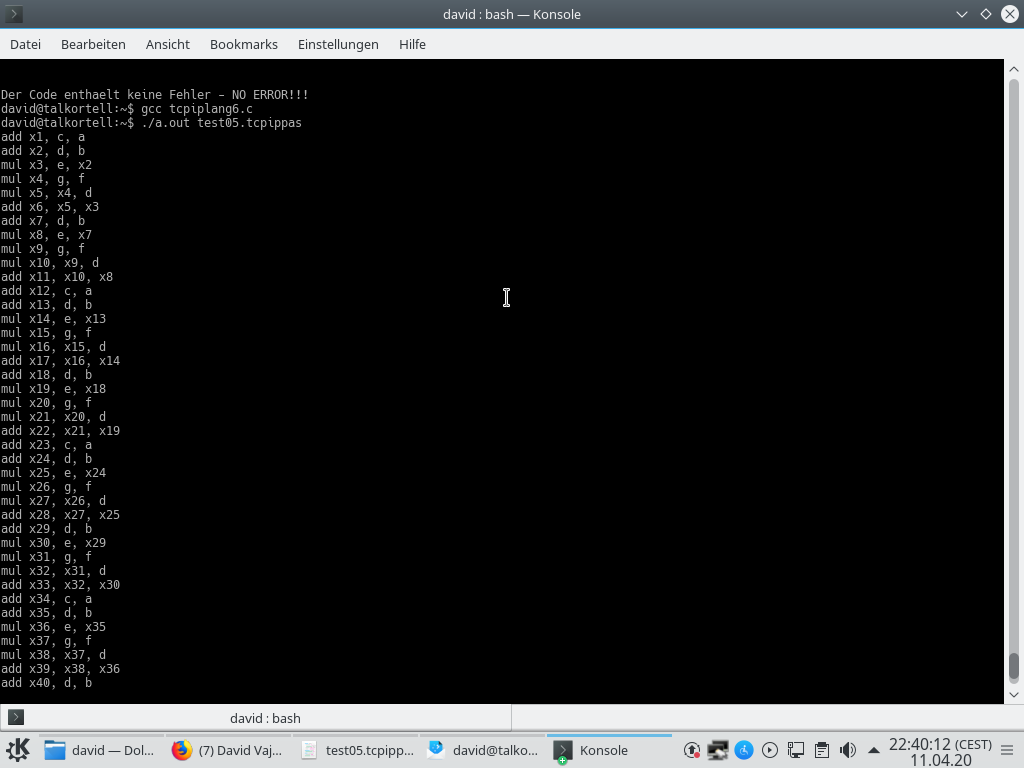
Task: Switch to the Dolphin 'david' taskbar window
Action: (x=99, y=750)
